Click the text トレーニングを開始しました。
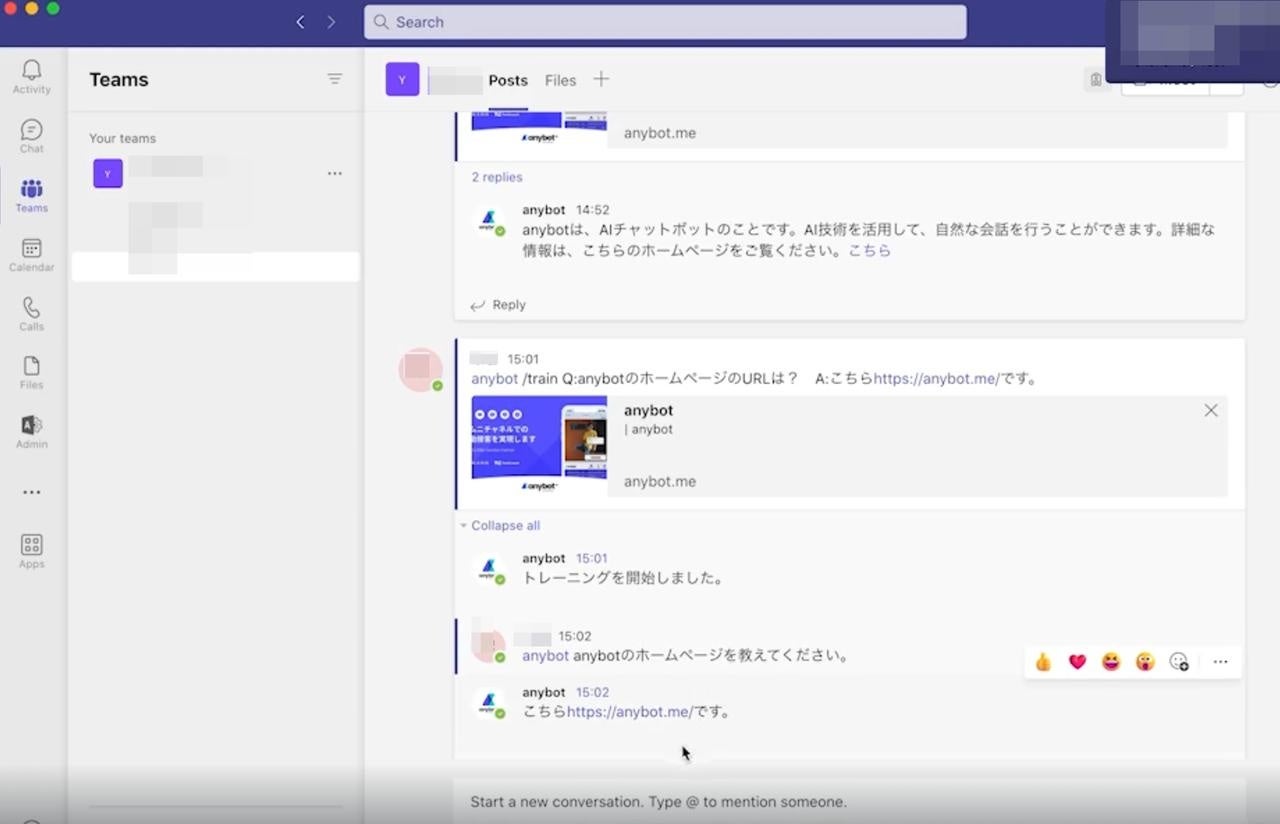Screen dimensions: 1280x824 [624, 578]
